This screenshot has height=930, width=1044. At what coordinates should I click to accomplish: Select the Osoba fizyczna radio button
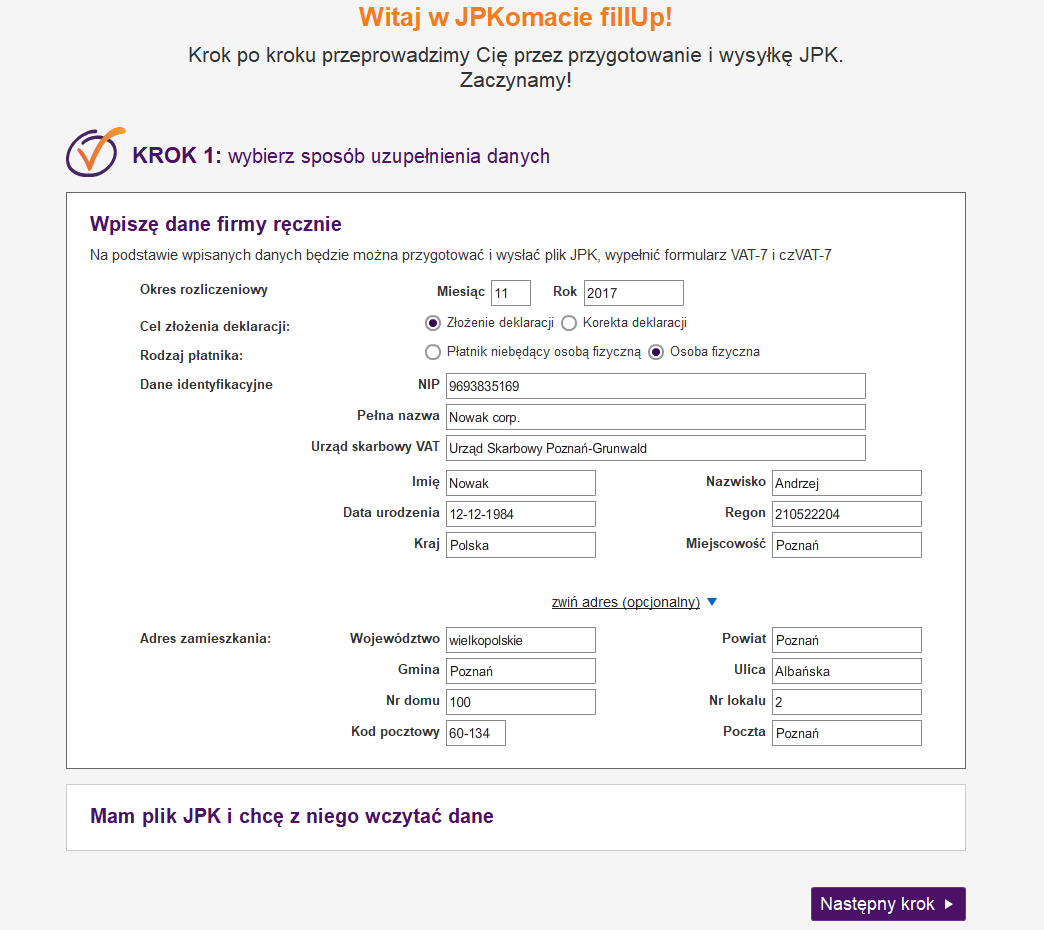[x=656, y=351]
